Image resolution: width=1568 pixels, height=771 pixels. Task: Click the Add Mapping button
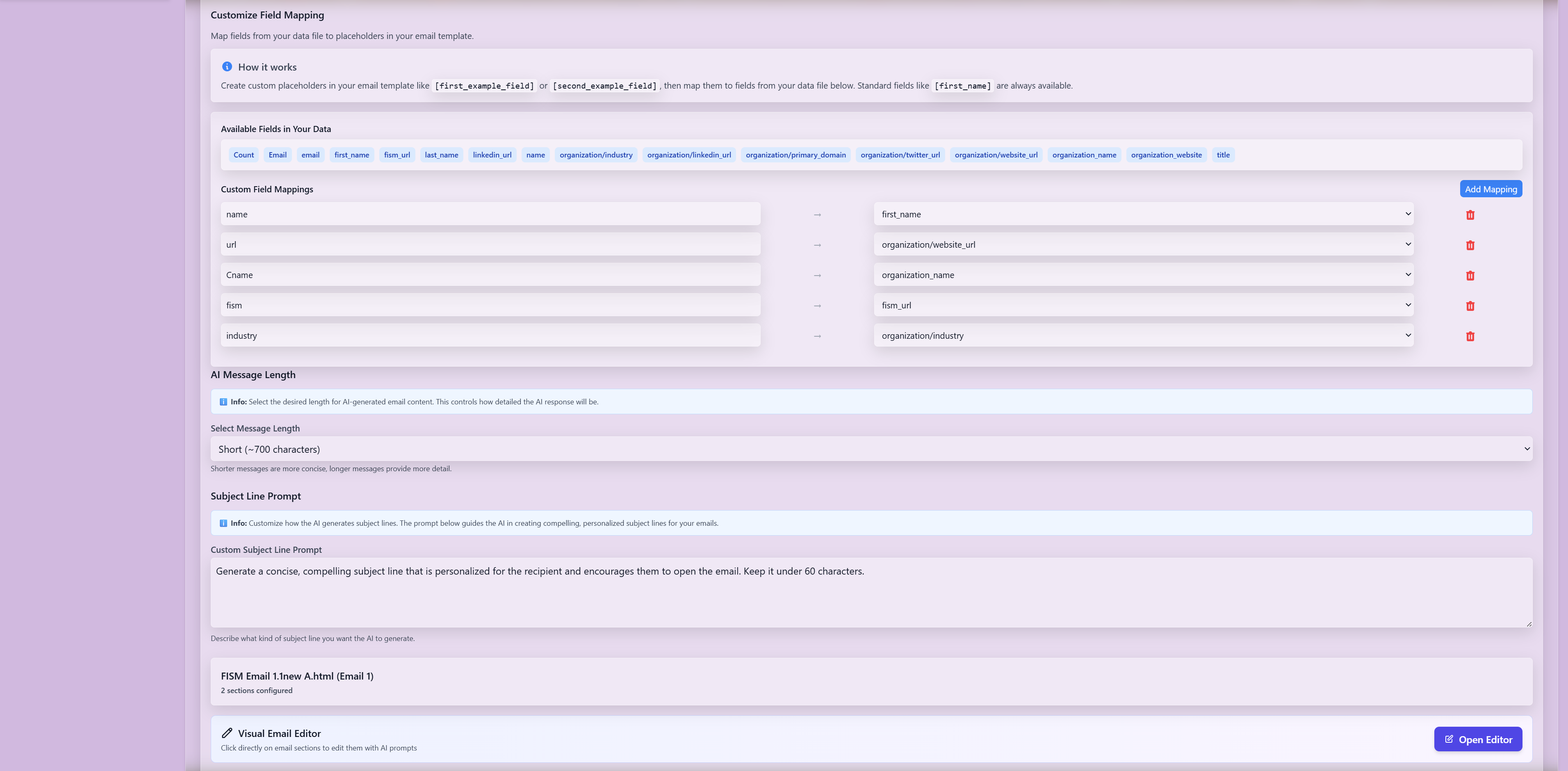(1491, 189)
